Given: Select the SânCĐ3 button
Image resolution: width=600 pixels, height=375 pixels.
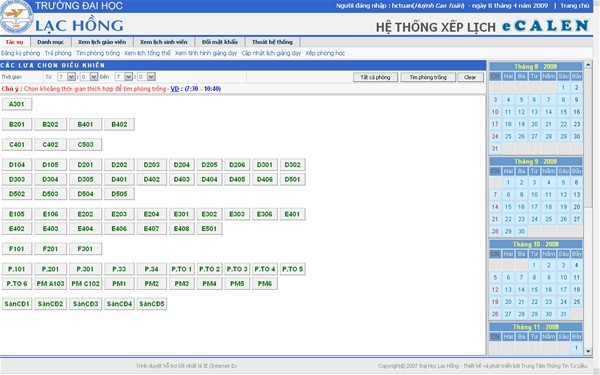Looking at the screenshot, I should pos(85,304).
